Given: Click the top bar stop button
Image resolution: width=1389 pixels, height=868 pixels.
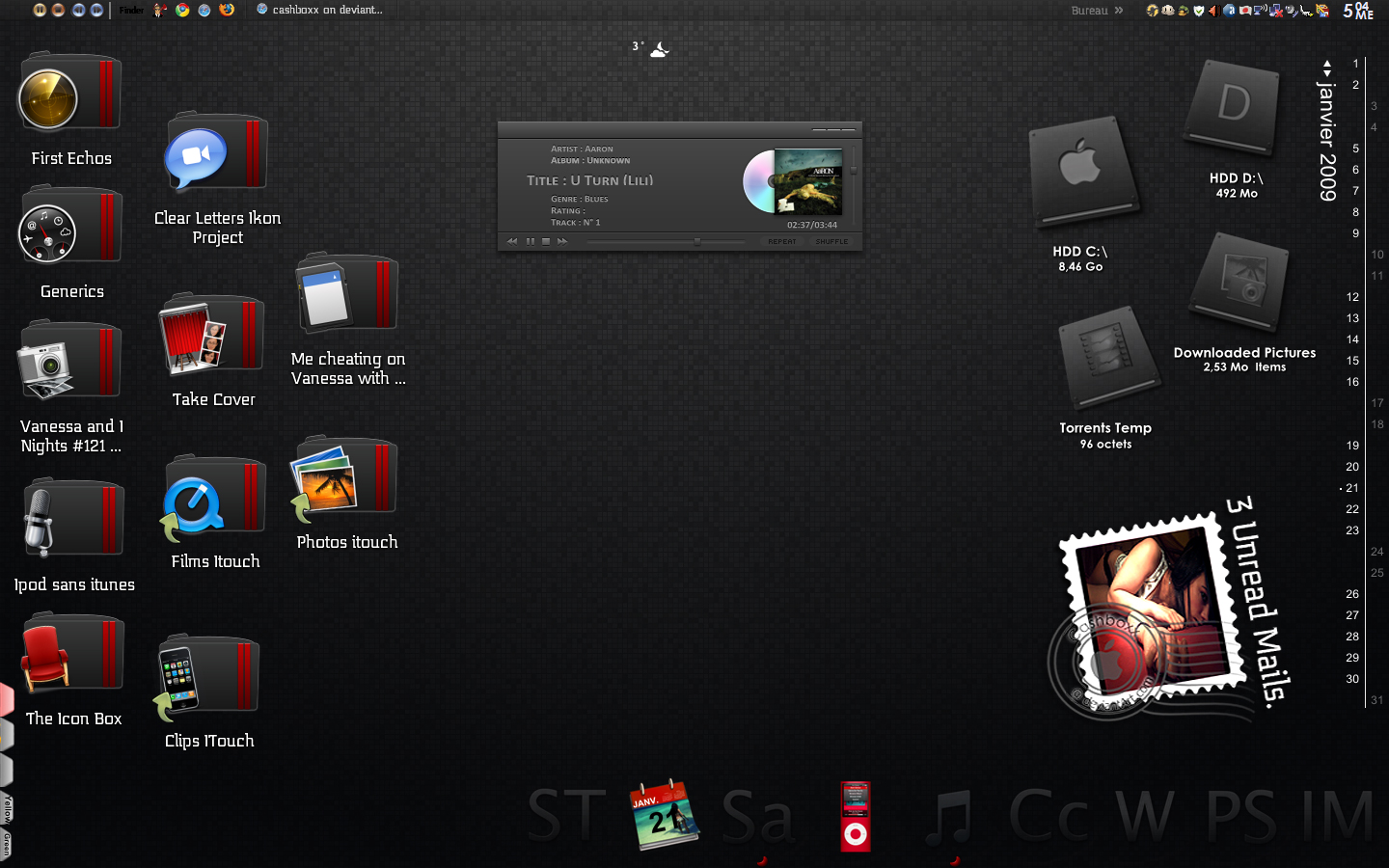Looking at the screenshot, I should [58, 10].
